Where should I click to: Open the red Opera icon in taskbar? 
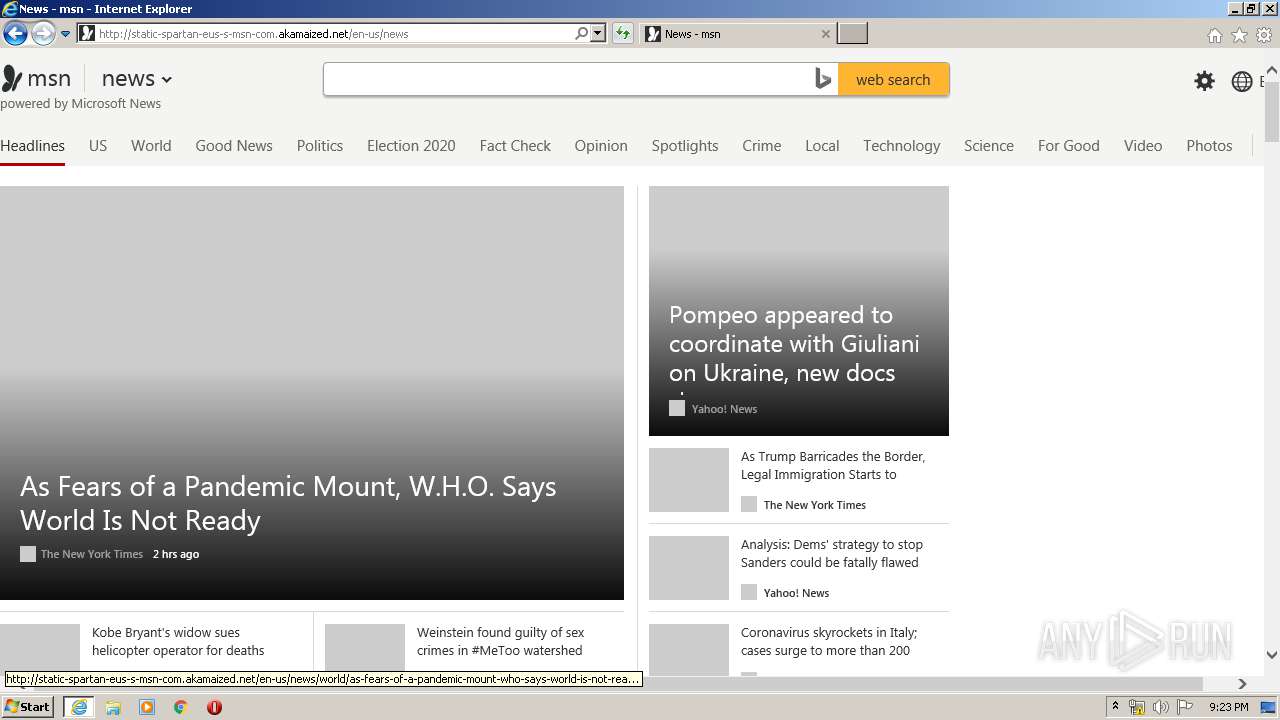click(x=214, y=707)
